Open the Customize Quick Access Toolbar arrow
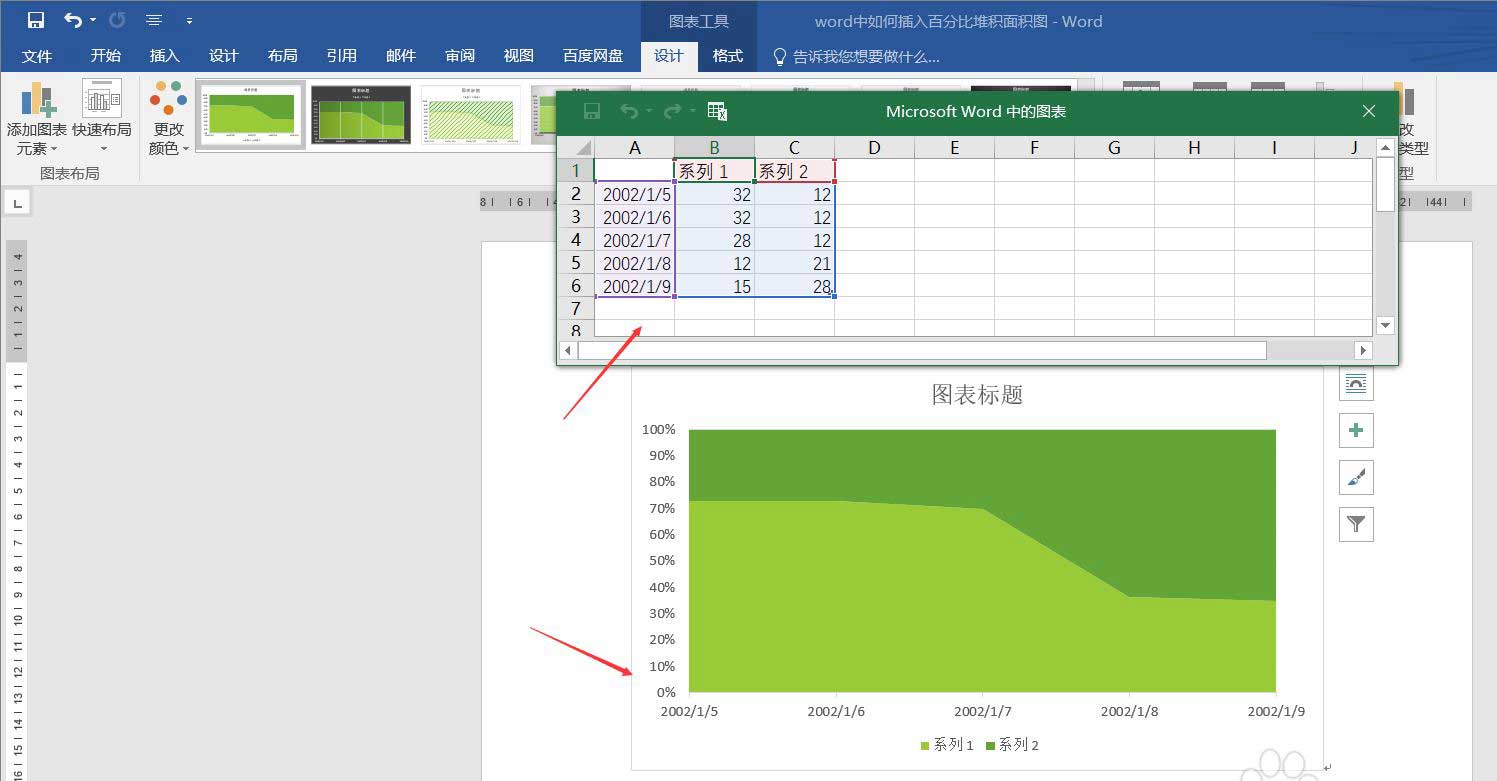1497x781 pixels. pyautogui.click(x=190, y=21)
